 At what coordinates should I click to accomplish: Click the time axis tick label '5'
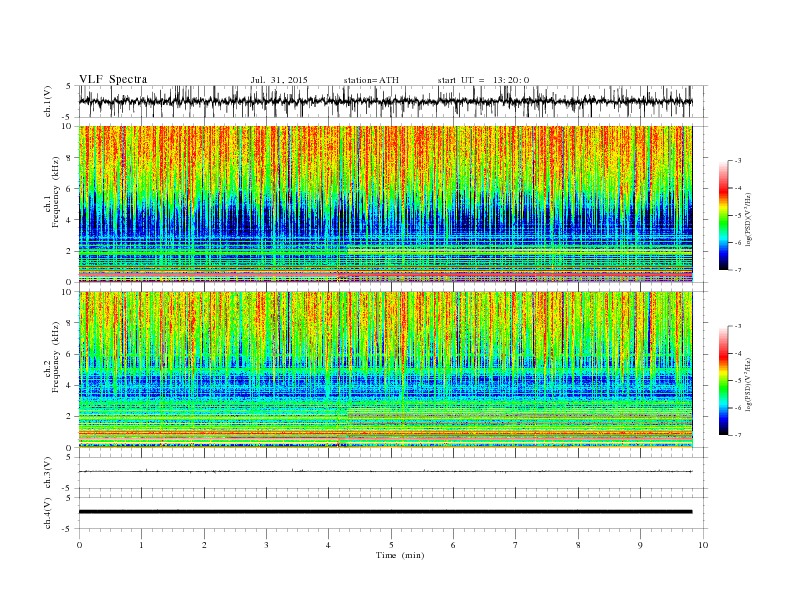coord(391,545)
